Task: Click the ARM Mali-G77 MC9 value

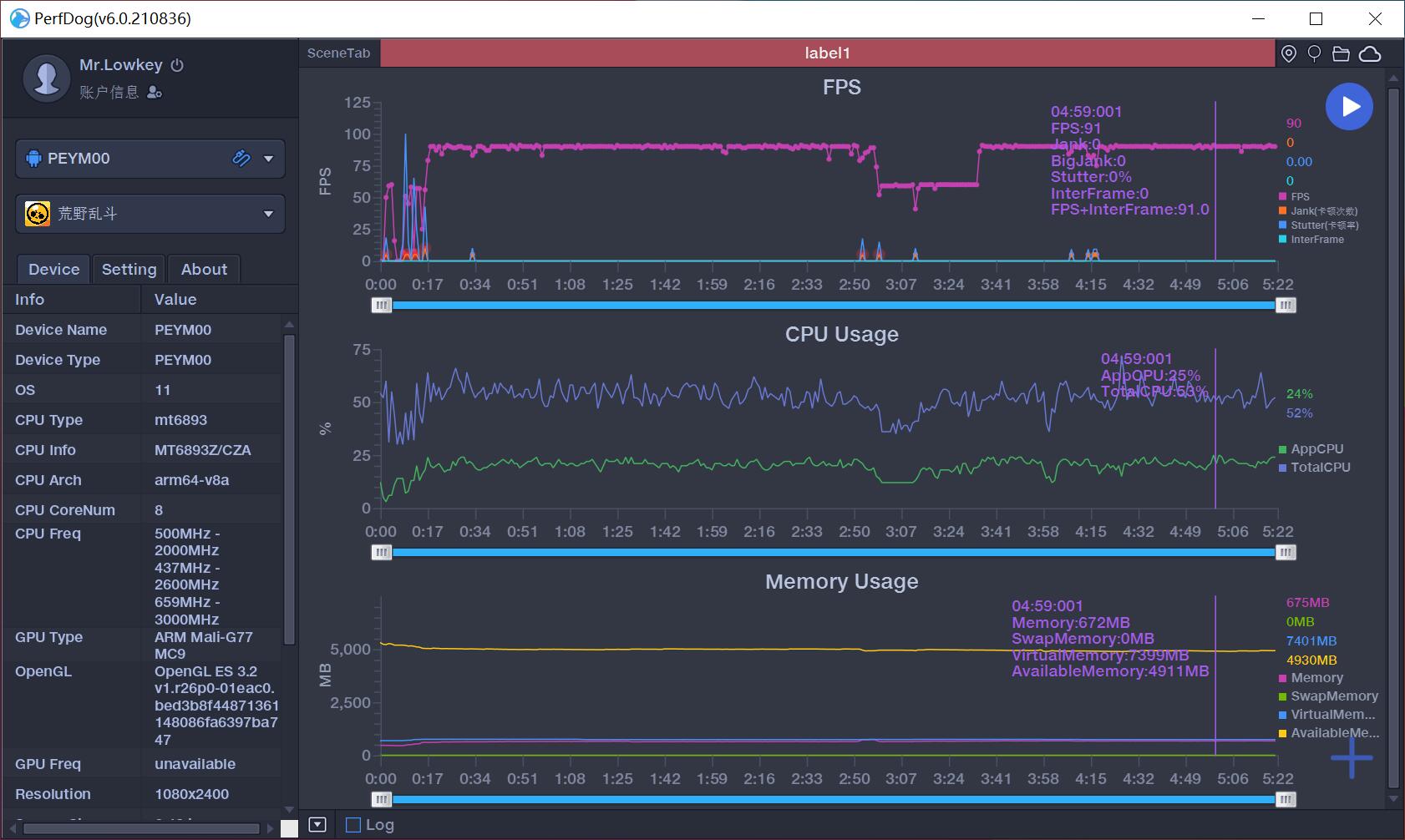Action: pyautogui.click(x=204, y=645)
